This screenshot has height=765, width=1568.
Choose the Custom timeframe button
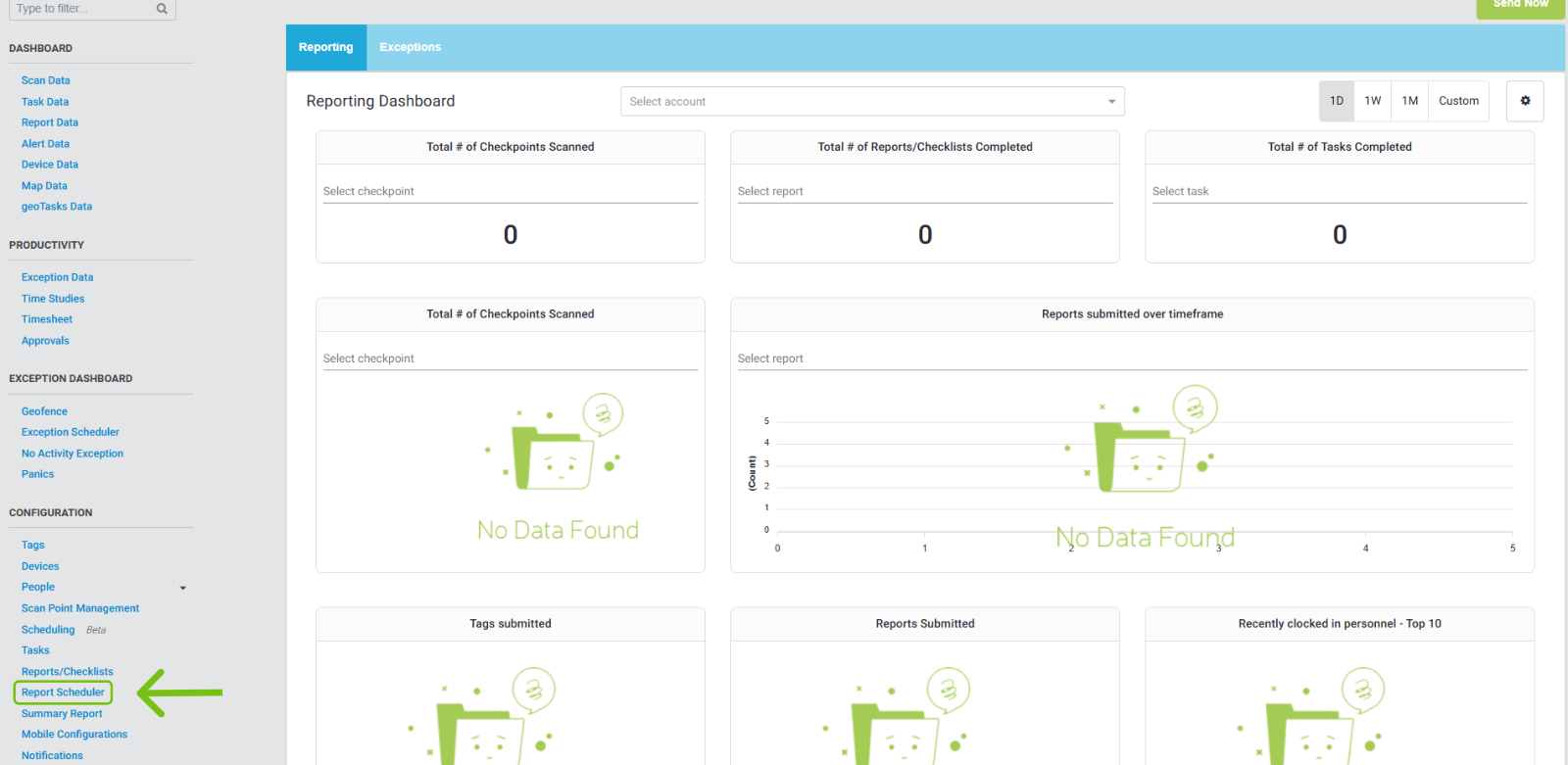pos(1458,101)
